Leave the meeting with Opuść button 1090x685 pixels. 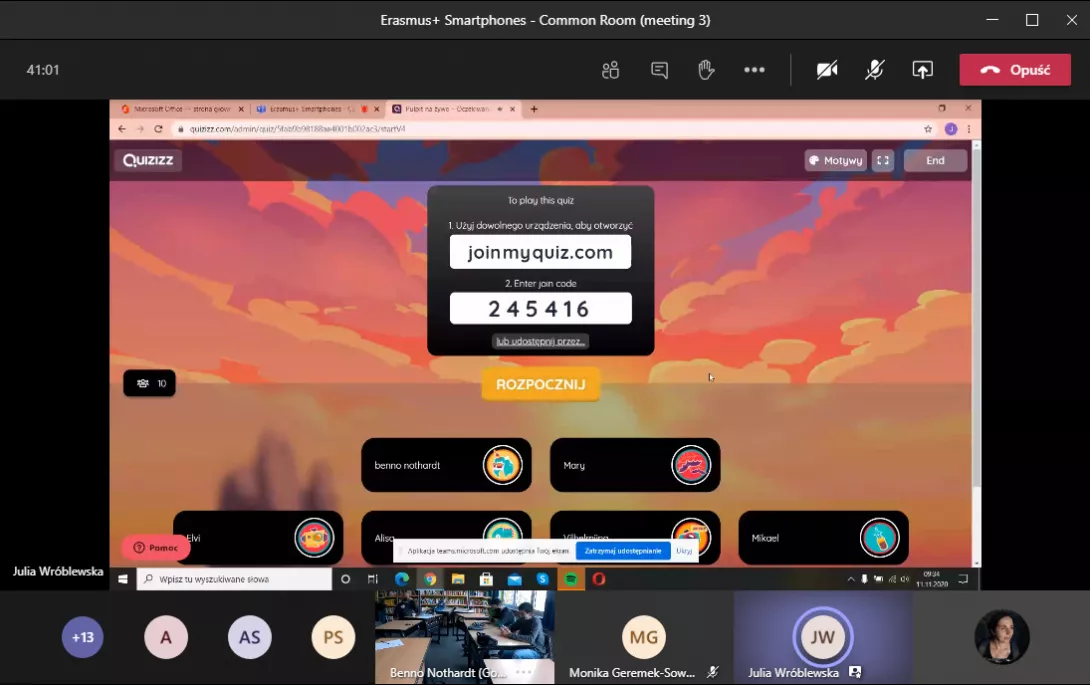[x=1014, y=70]
